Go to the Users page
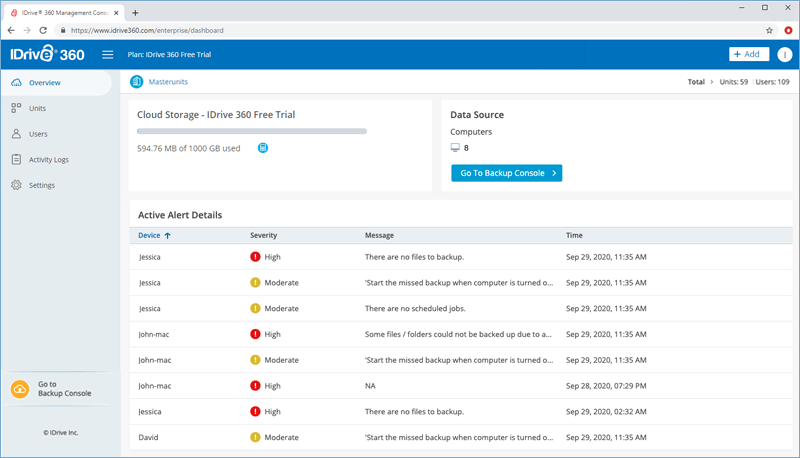The height and width of the screenshot is (458, 800). click(38, 134)
